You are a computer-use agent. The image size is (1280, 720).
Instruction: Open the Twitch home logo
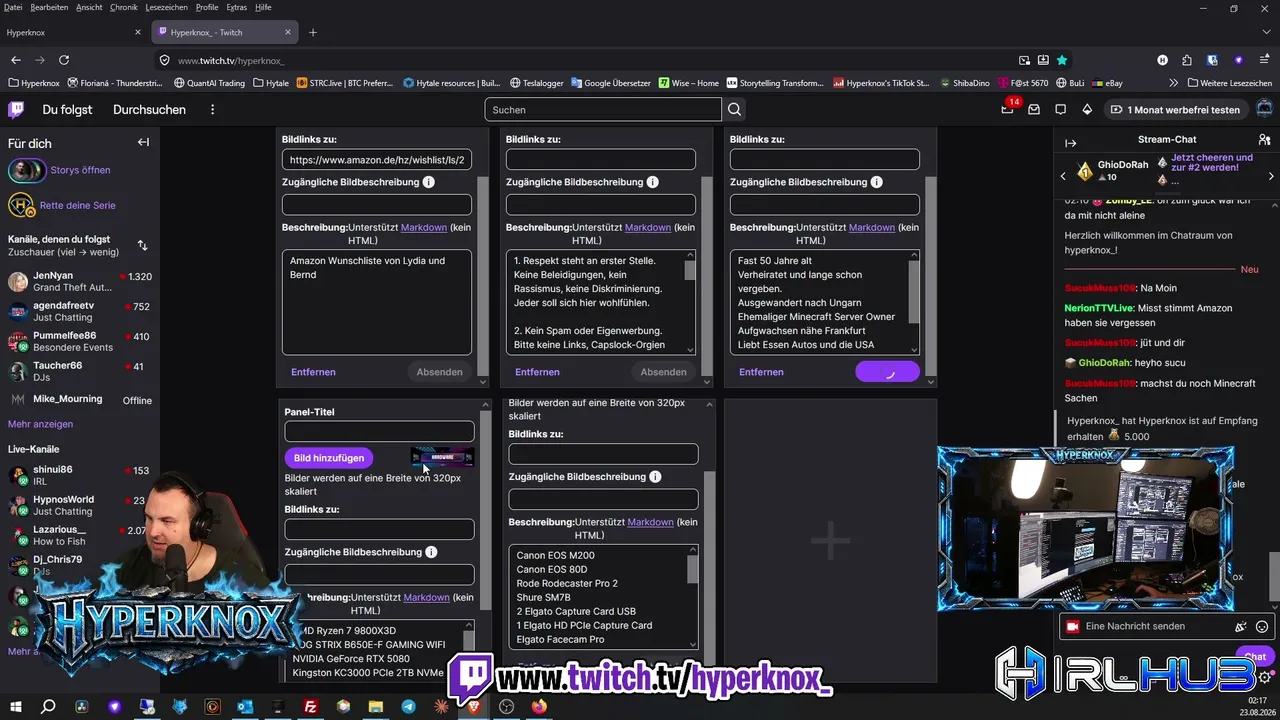pyautogui.click(x=17, y=110)
